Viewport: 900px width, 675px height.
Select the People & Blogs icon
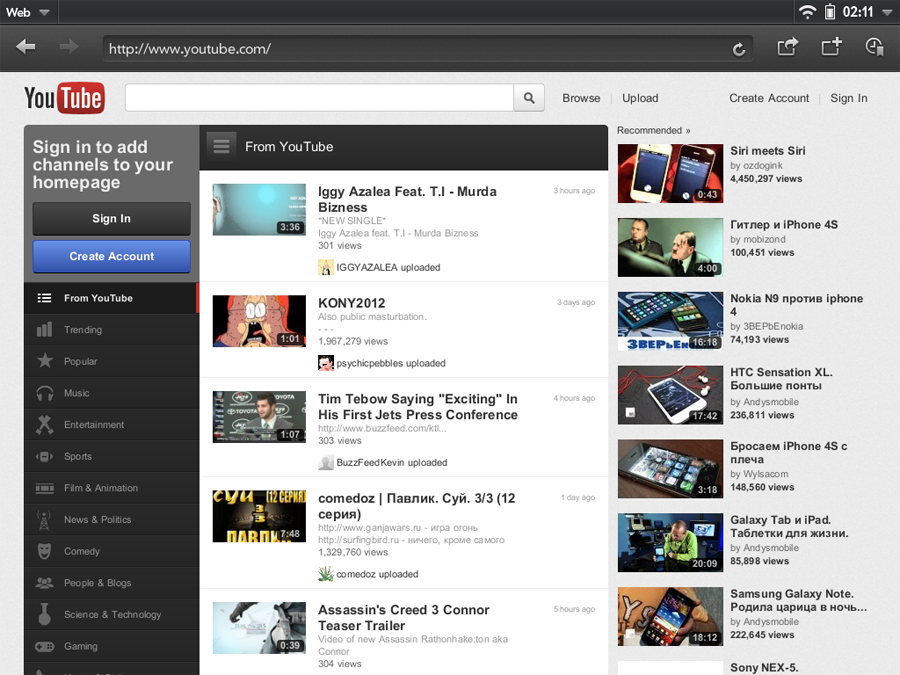pyautogui.click(x=44, y=583)
